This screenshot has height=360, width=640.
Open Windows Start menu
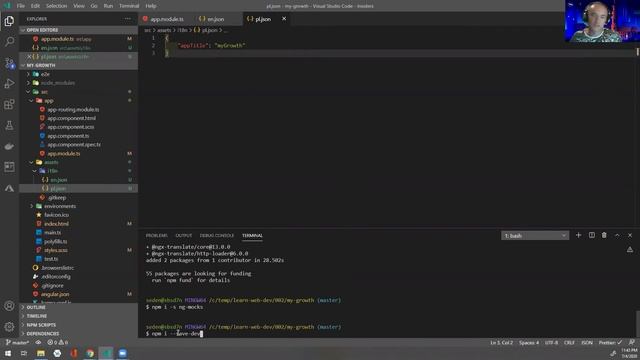(8, 353)
